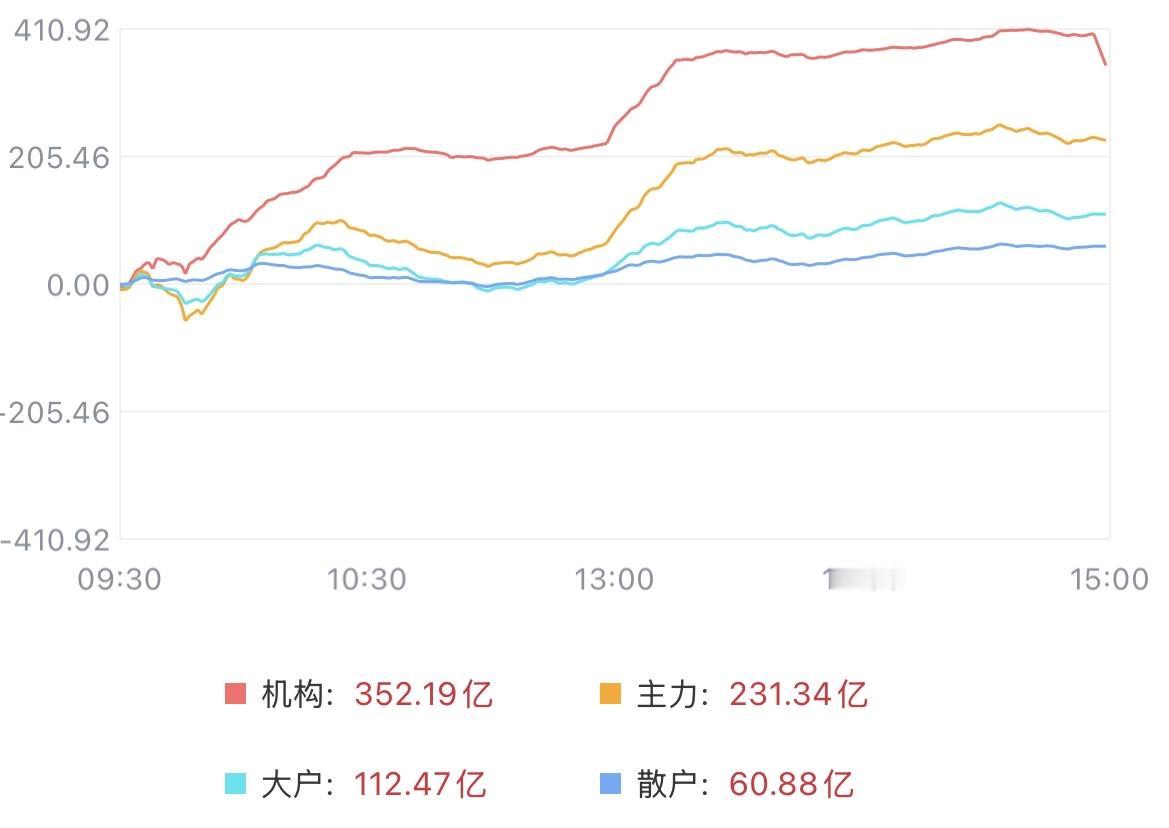This screenshot has width=1169, height=828.
Task: Select the 散户 60.88亿 legend value
Action: pyautogui.click(x=791, y=784)
